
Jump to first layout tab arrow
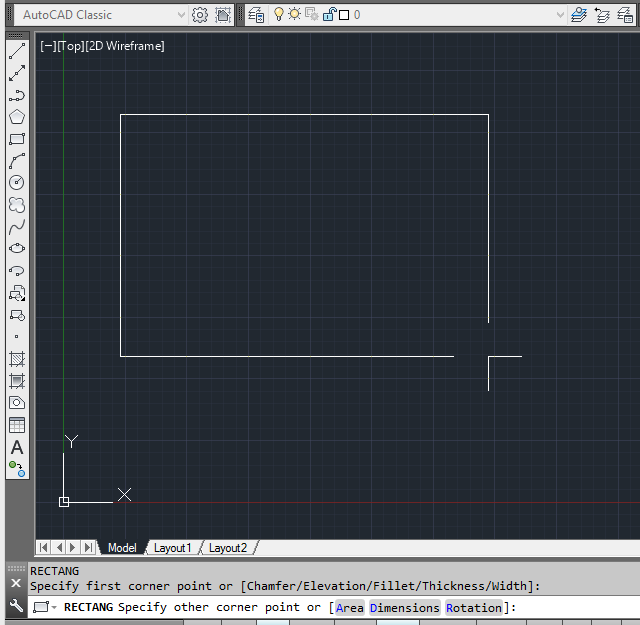pyautogui.click(x=43, y=547)
